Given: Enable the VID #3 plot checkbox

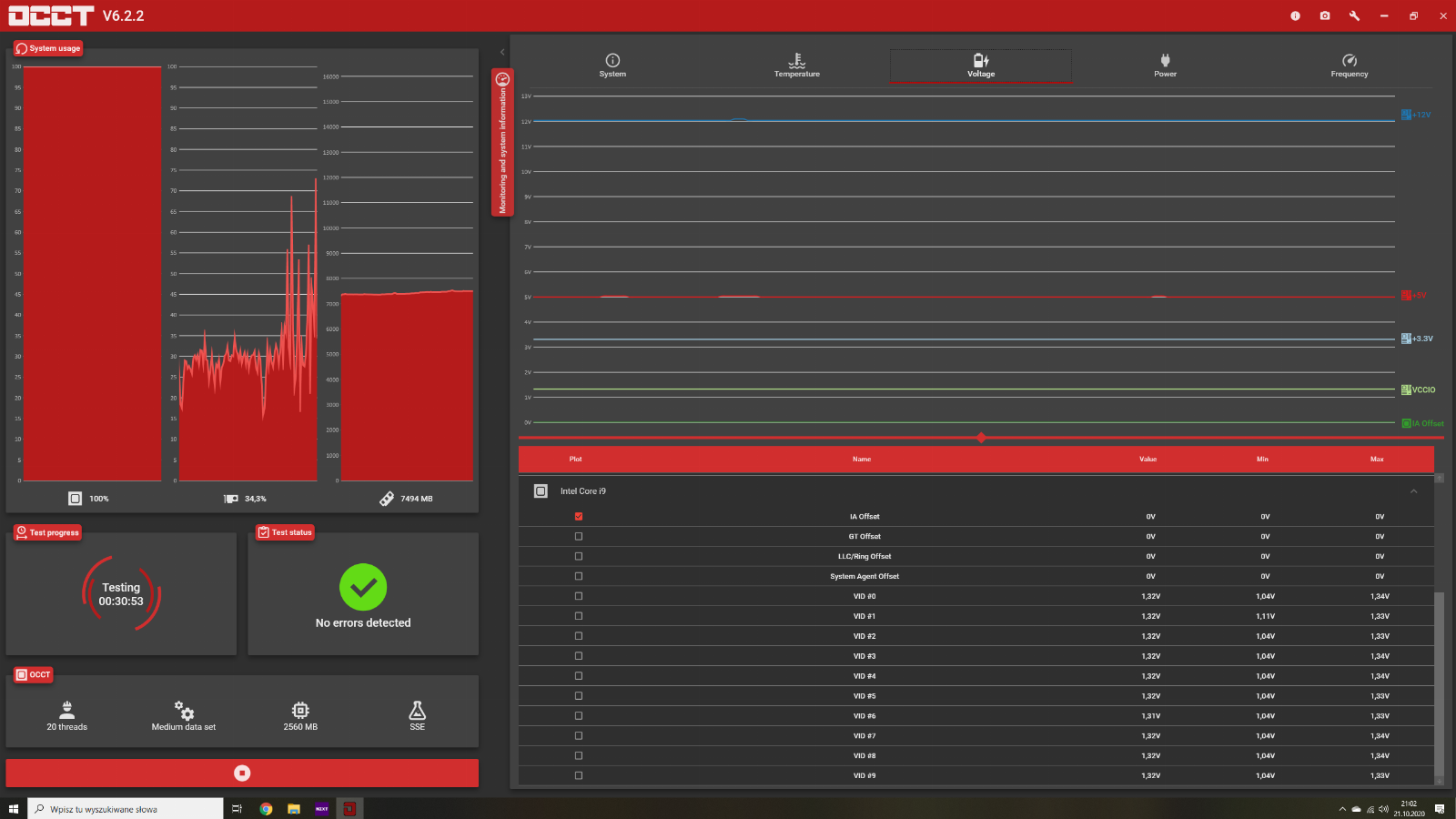Looking at the screenshot, I should point(579,656).
